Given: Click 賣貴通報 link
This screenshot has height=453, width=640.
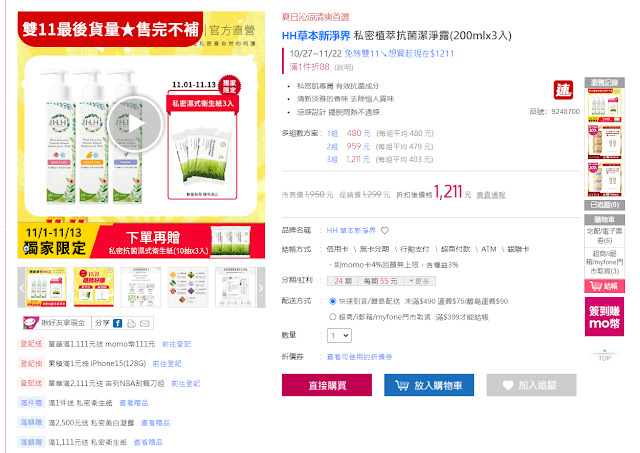Looking at the screenshot, I should pyautogui.click(x=491, y=195).
